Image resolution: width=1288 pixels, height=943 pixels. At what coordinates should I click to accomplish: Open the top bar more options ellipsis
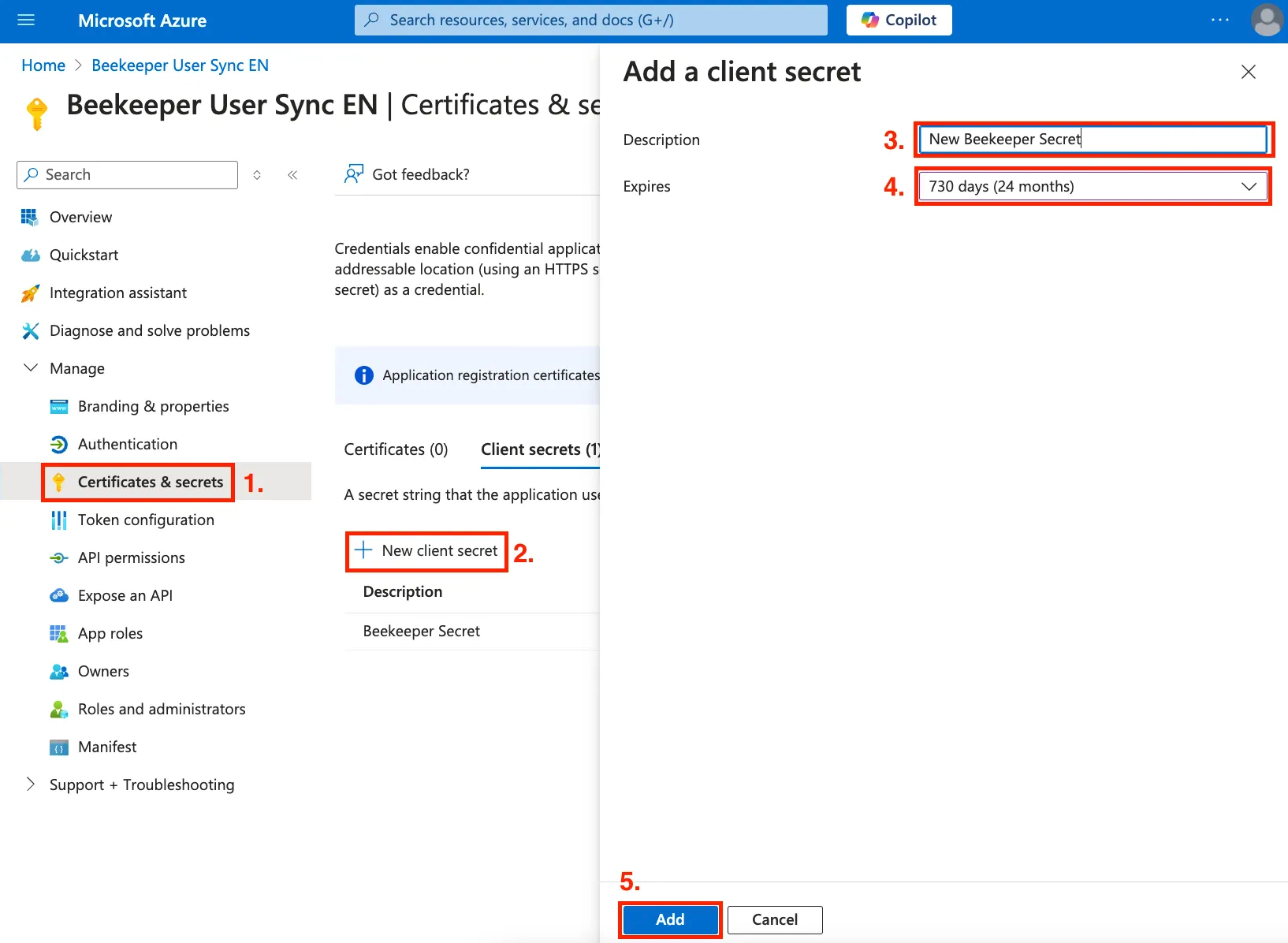1219,20
